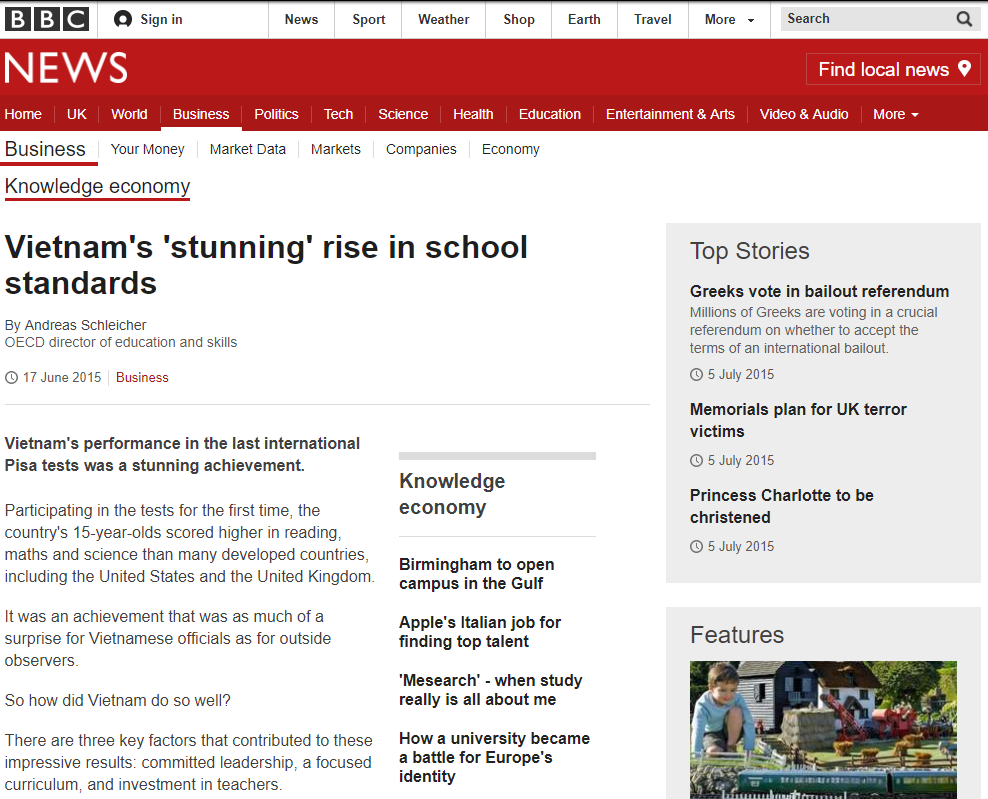
Task: Click the search magnifier icon
Action: (x=964, y=19)
